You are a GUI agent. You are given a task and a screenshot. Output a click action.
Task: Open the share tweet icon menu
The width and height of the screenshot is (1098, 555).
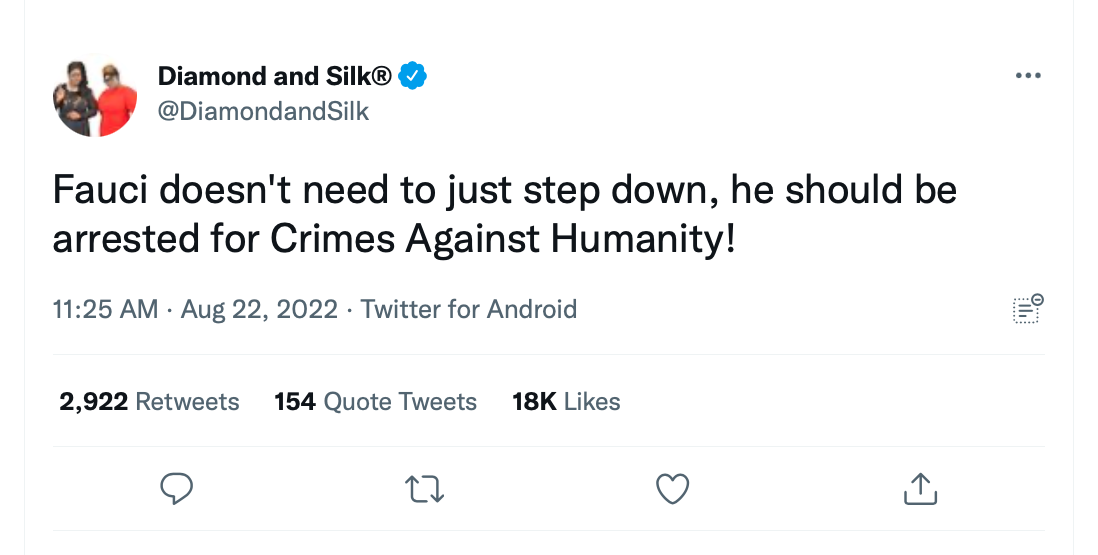click(x=920, y=488)
